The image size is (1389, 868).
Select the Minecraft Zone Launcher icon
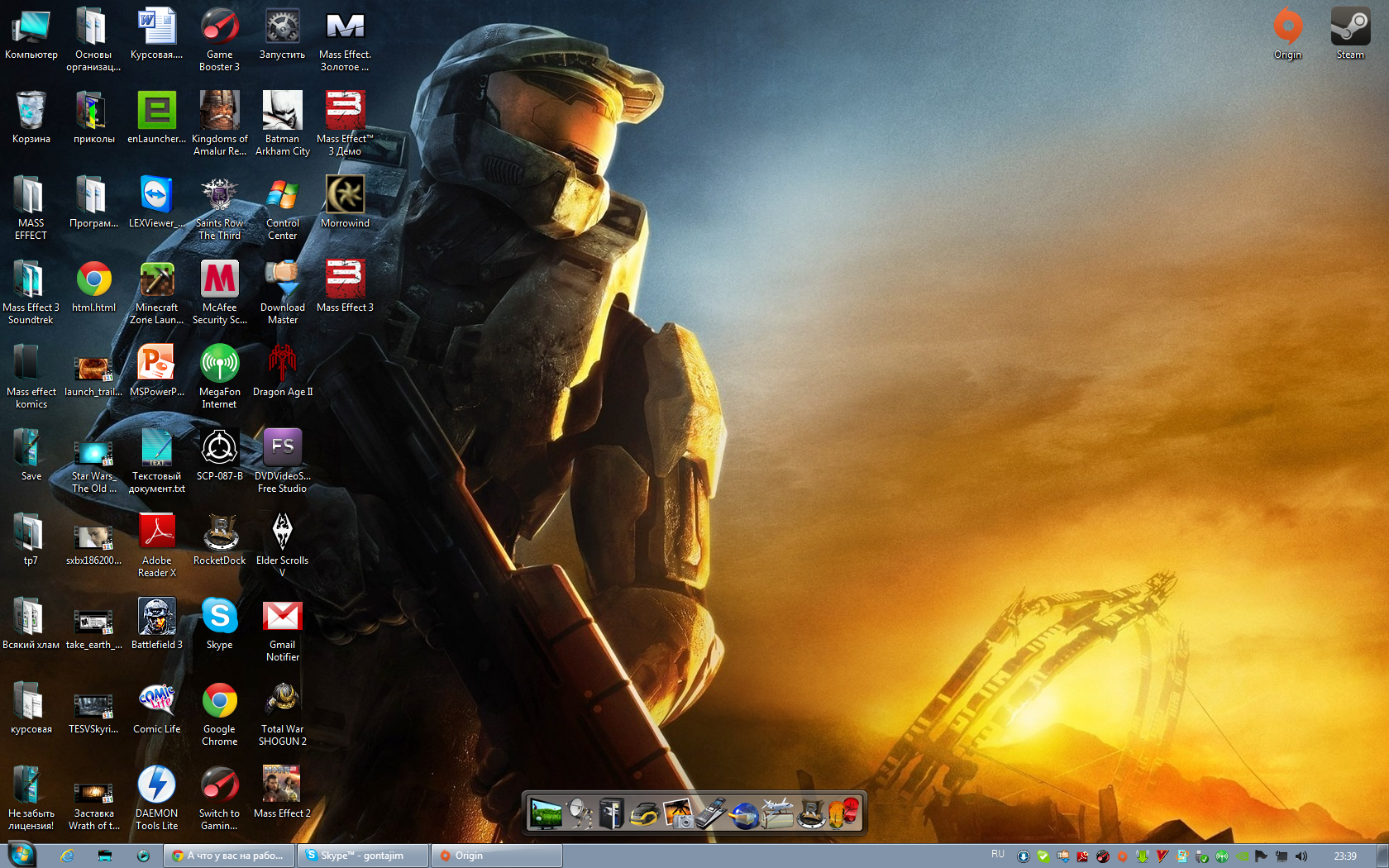[x=157, y=291]
